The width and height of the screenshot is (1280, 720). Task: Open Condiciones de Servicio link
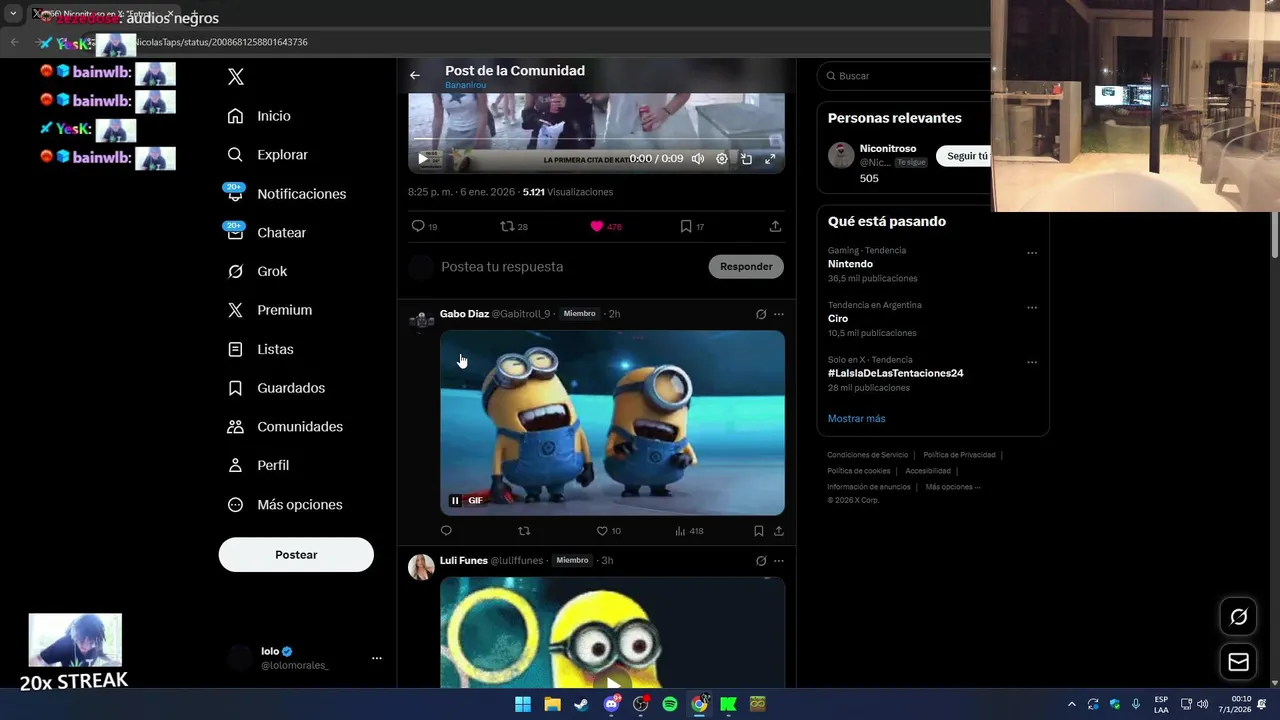pyautogui.click(x=867, y=455)
